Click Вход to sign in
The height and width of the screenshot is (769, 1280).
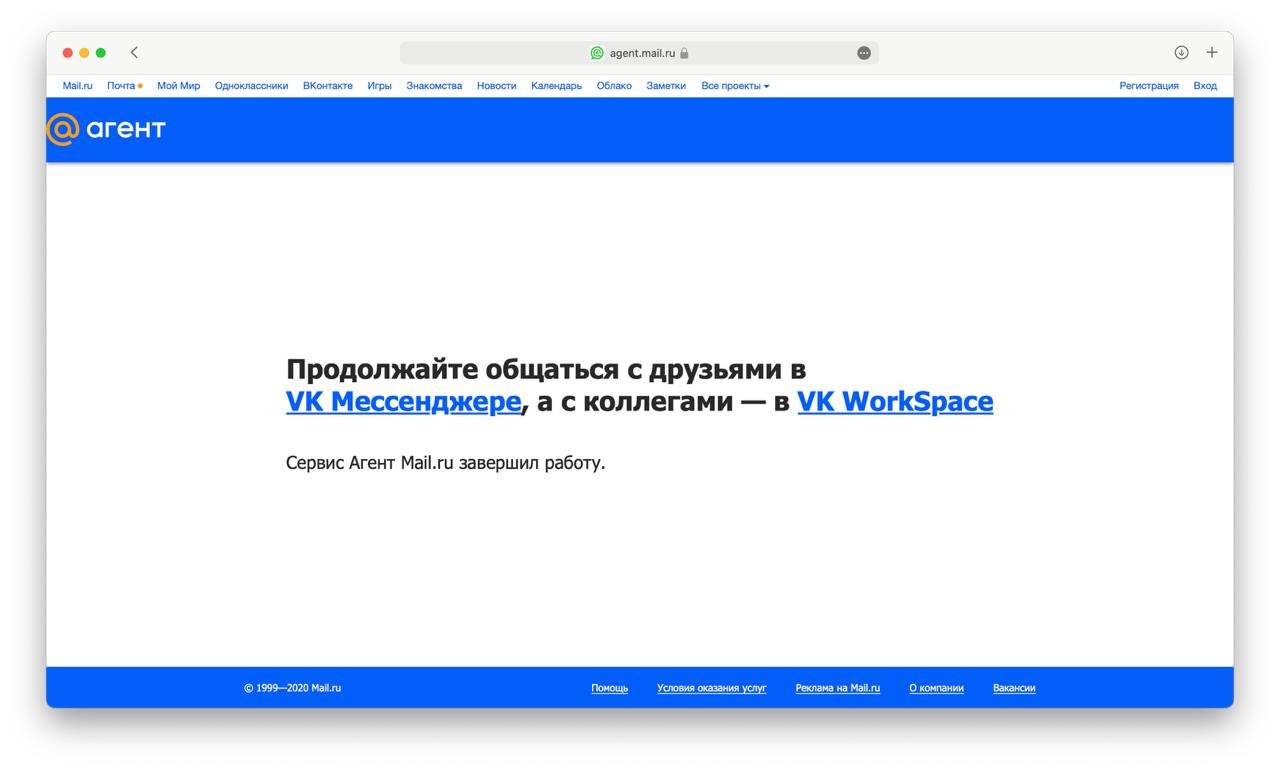coord(1205,86)
